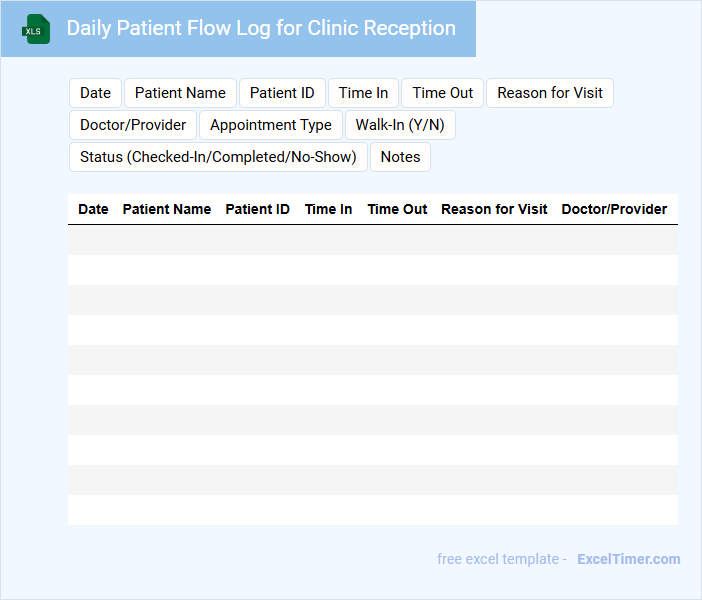Image resolution: width=702 pixels, height=600 pixels.
Task: Click the Status (Checked-In/Completed/No-Show) tag
Action: click(x=218, y=157)
